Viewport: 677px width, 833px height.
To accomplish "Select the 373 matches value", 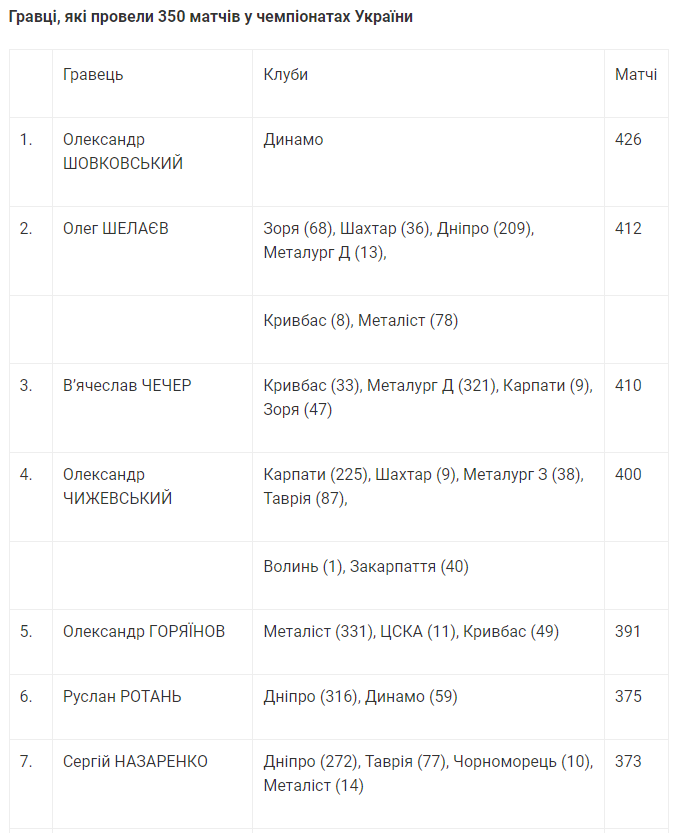I will pos(628,761).
